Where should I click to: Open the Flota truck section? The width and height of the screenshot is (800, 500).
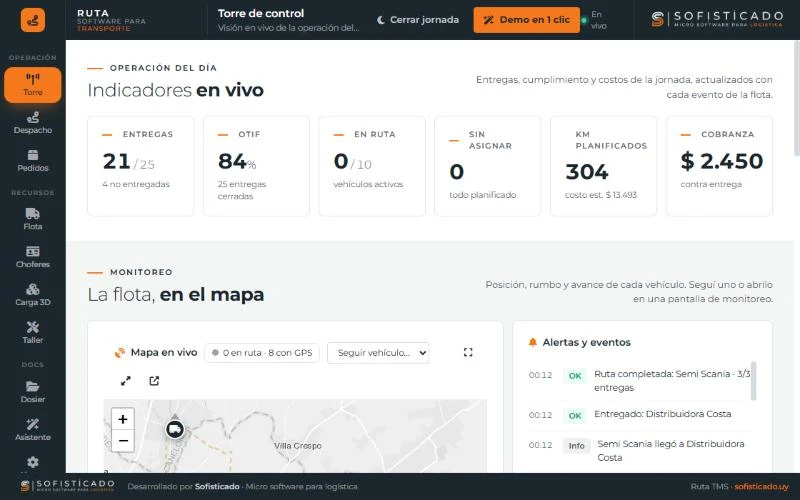(x=33, y=219)
